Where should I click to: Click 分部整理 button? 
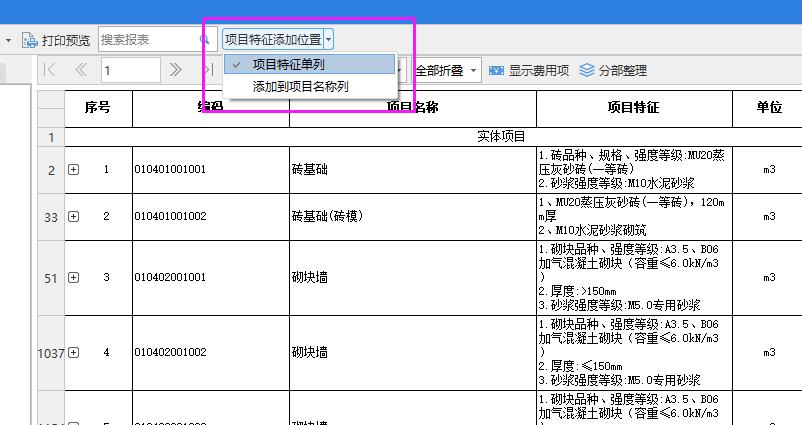coord(613,70)
